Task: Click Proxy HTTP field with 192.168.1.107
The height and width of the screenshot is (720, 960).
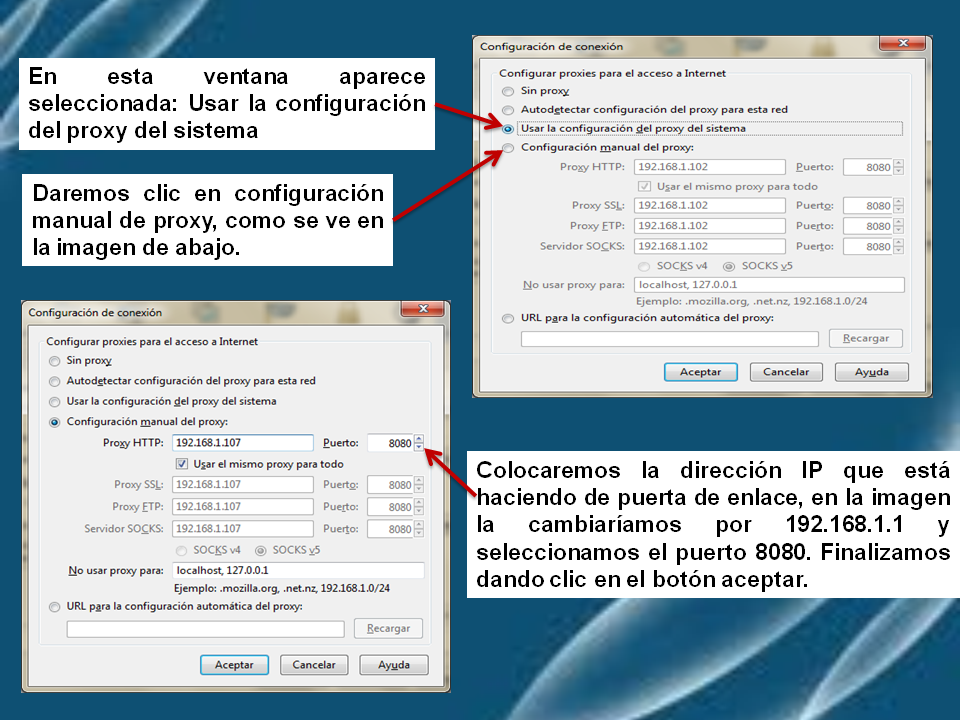Action: [242, 443]
